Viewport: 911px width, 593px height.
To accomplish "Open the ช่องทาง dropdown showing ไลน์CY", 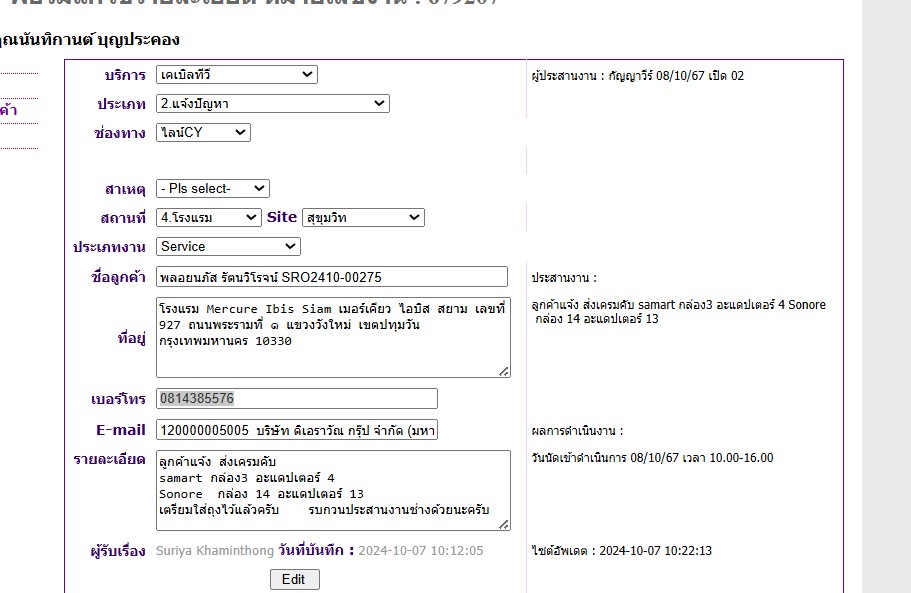I will 203,133.
